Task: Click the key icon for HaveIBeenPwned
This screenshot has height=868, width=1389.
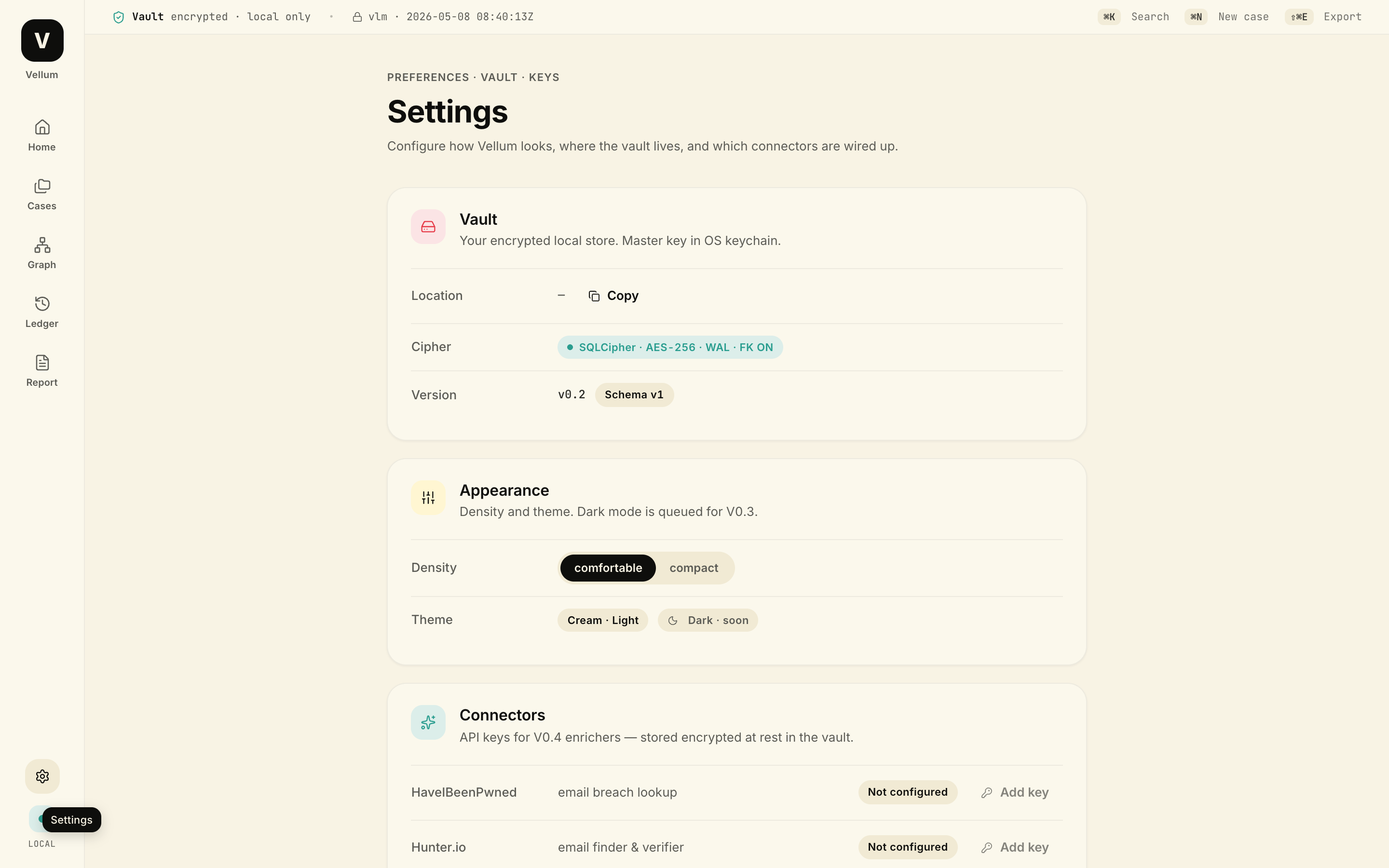Action: pyautogui.click(x=987, y=793)
